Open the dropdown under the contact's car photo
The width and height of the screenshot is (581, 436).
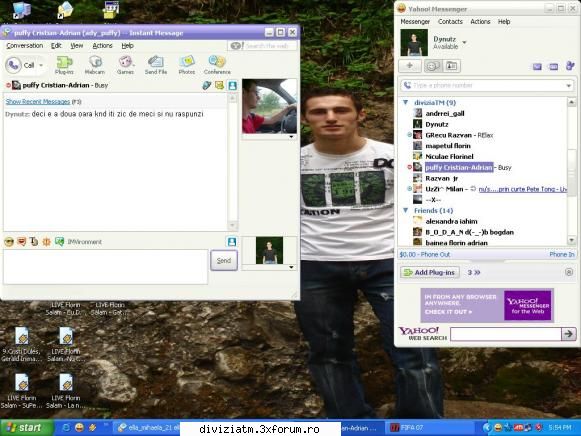pyautogui.click(x=291, y=137)
